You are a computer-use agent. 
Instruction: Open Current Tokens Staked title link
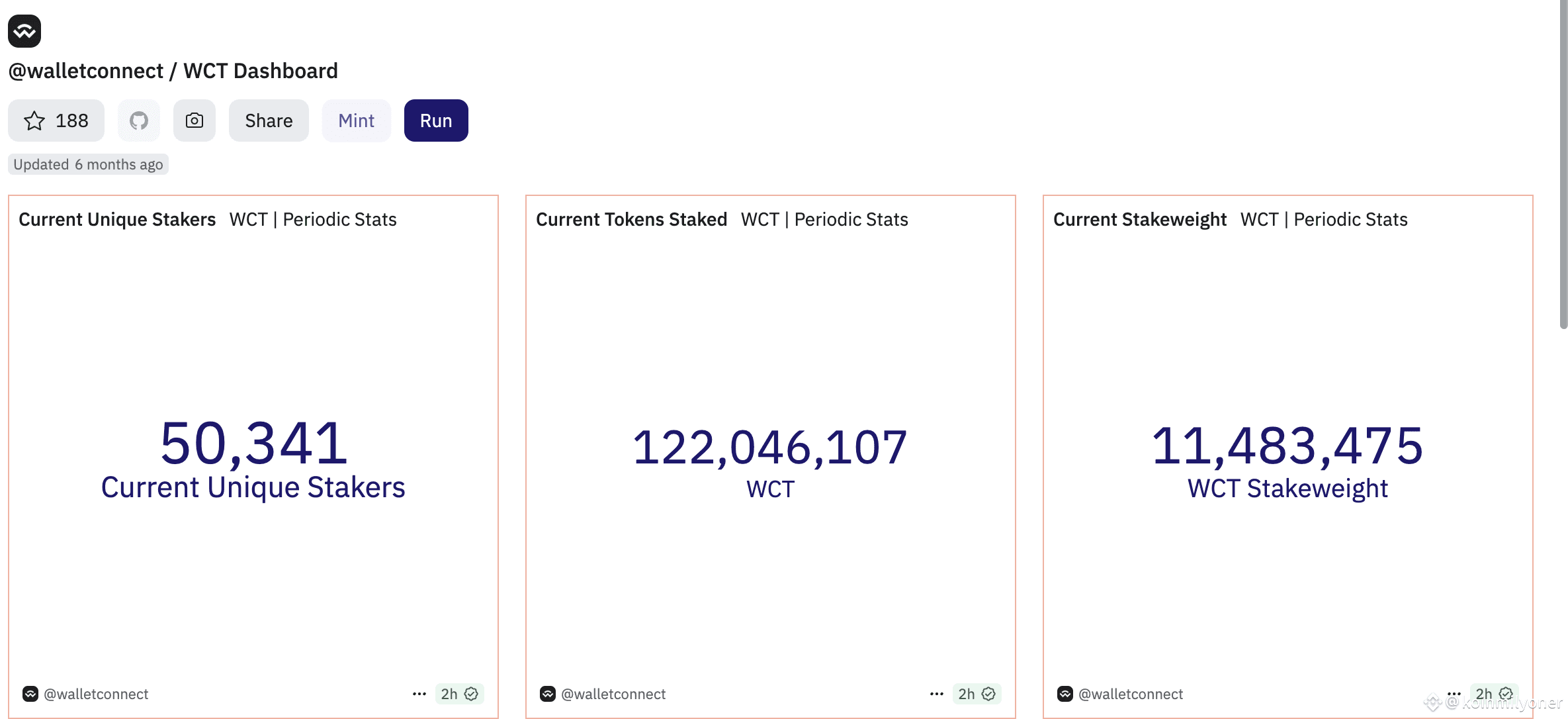pyautogui.click(x=632, y=220)
